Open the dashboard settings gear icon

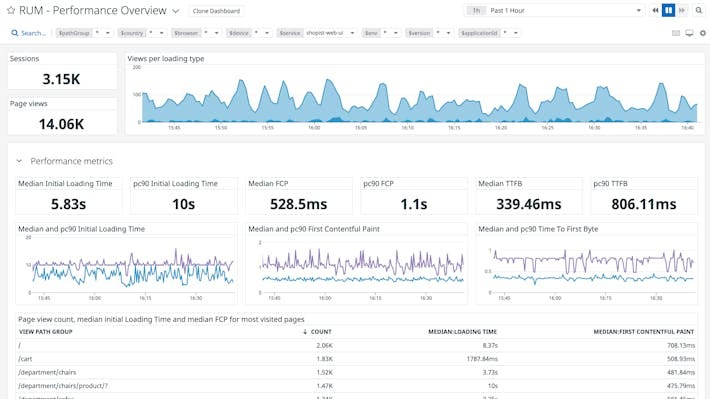[703, 33]
